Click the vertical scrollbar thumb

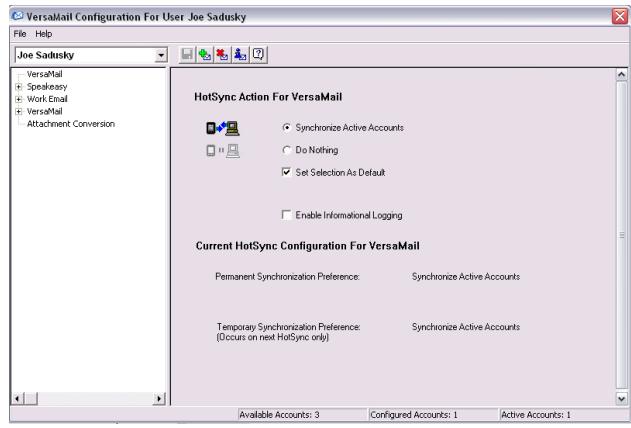tap(621, 235)
